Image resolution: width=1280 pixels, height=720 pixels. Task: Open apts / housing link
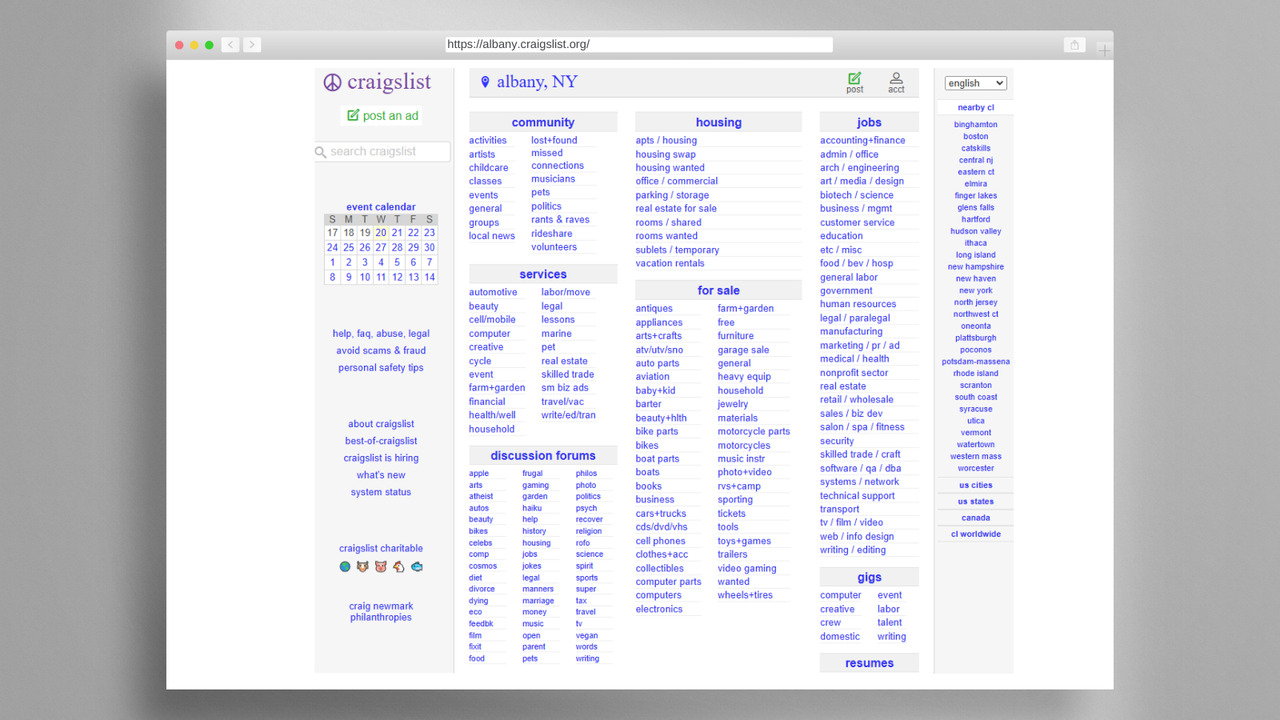click(x=666, y=141)
